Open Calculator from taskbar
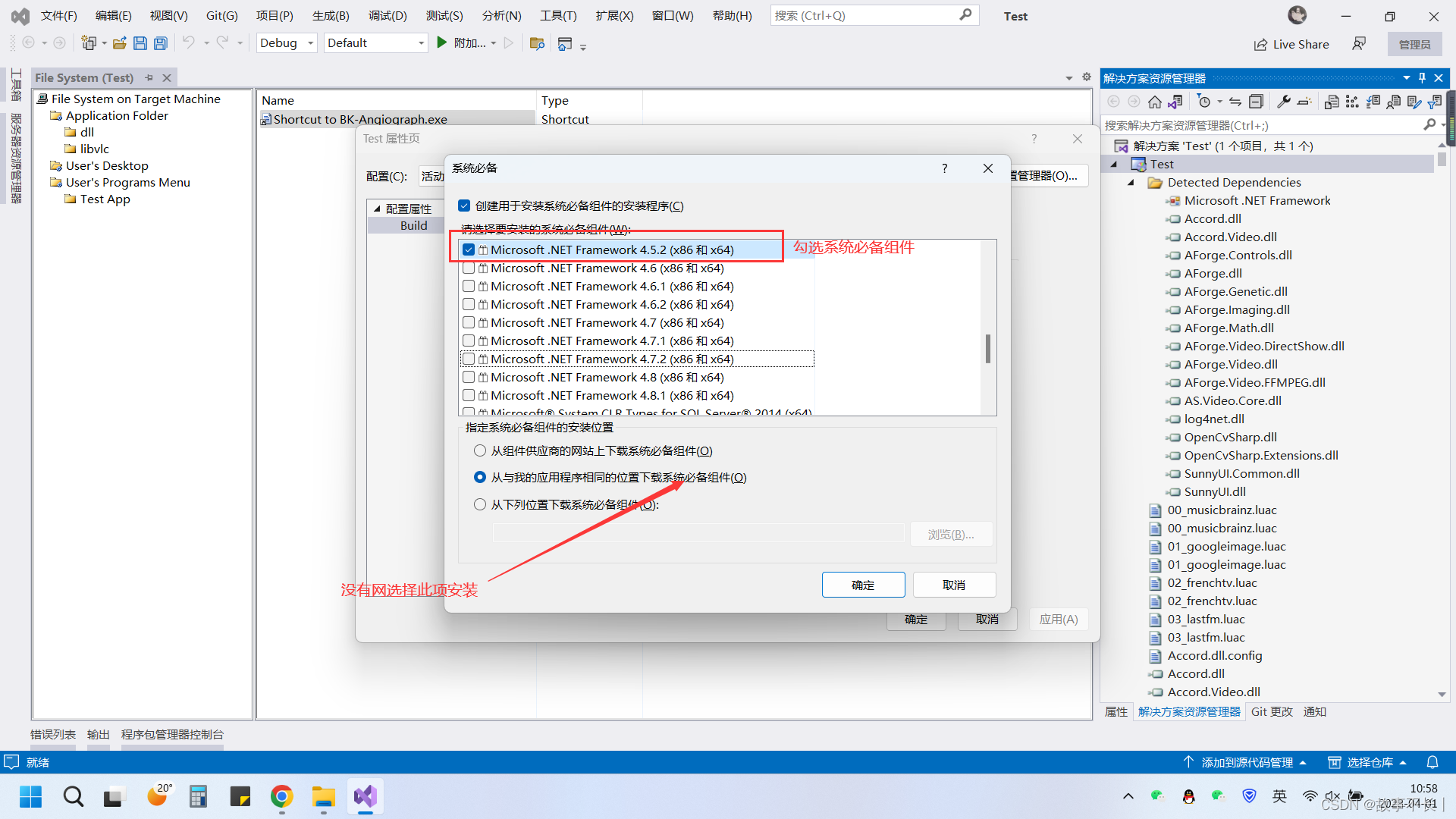The height and width of the screenshot is (819, 1456). pyautogui.click(x=199, y=796)
